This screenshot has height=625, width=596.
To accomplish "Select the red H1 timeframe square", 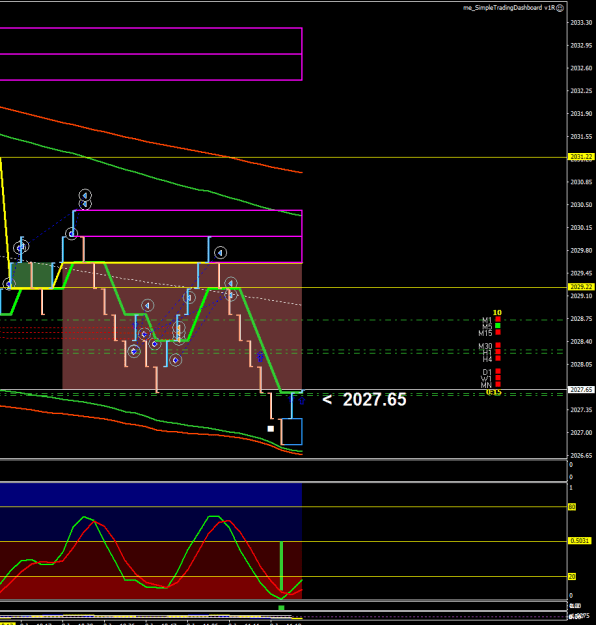I will pyautogui.click(x=498, y=352).
